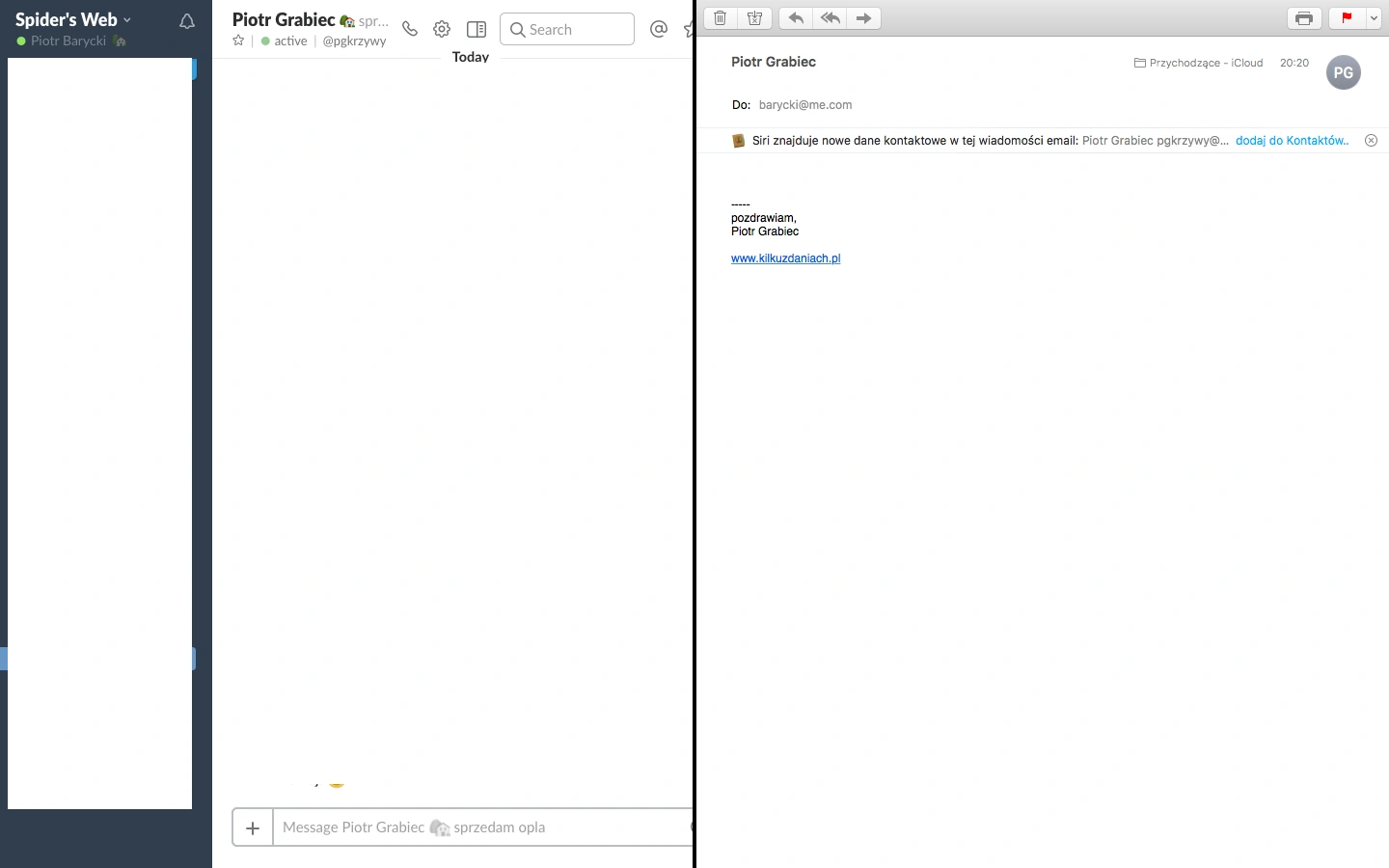Star the Piotr Grabiec conversation
Image resolution: width=1389 pixels, height=868 pixels.
coord(238,41)
